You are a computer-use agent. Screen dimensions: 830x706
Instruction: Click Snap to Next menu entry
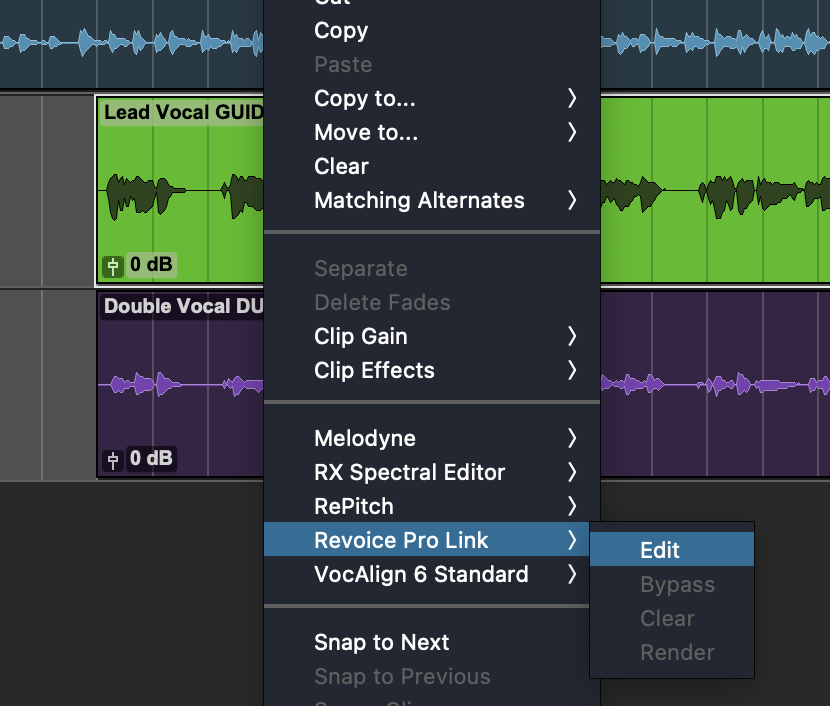tap(381, 642)
